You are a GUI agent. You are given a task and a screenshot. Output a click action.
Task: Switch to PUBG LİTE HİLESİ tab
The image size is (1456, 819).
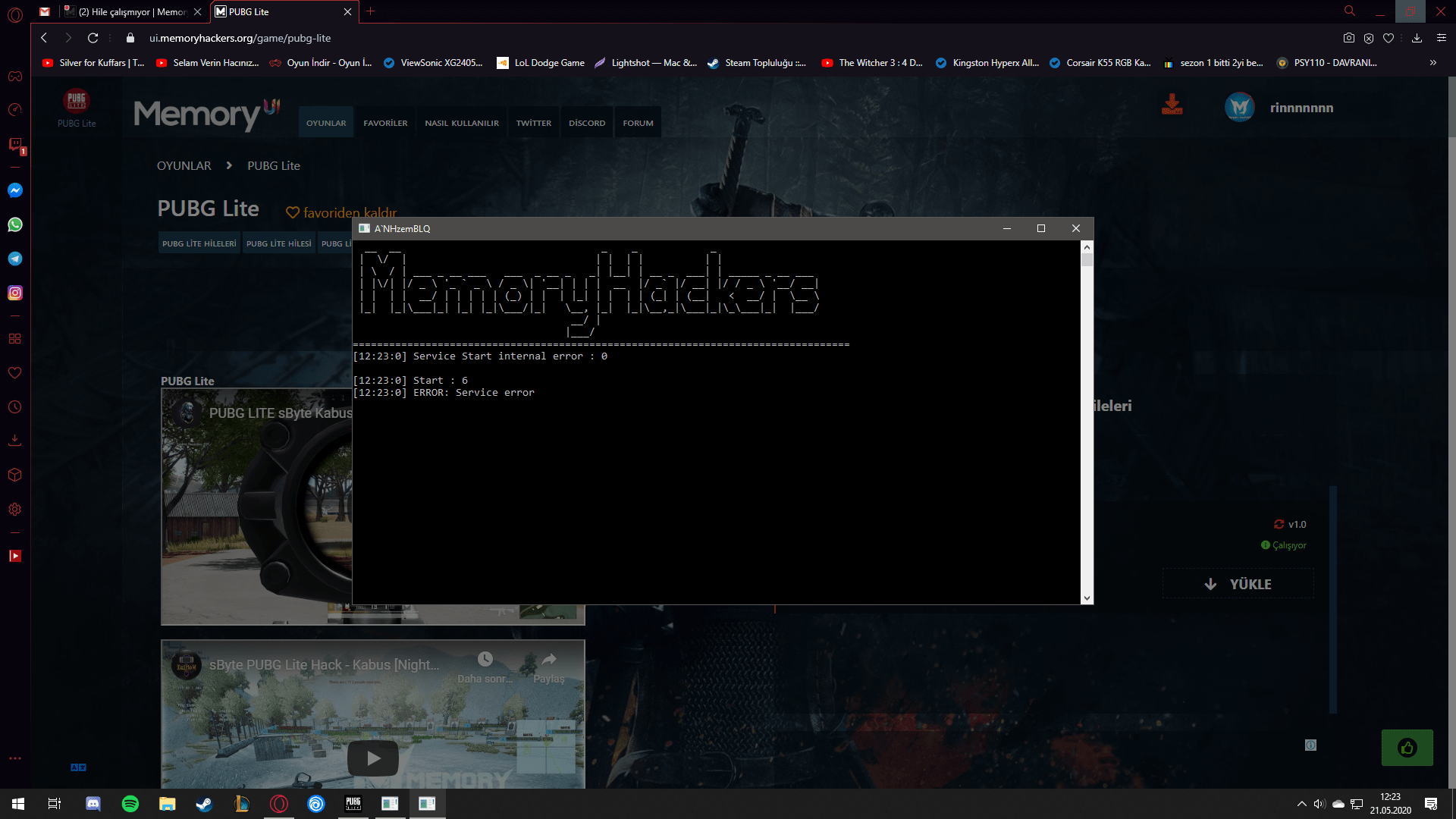279,243
